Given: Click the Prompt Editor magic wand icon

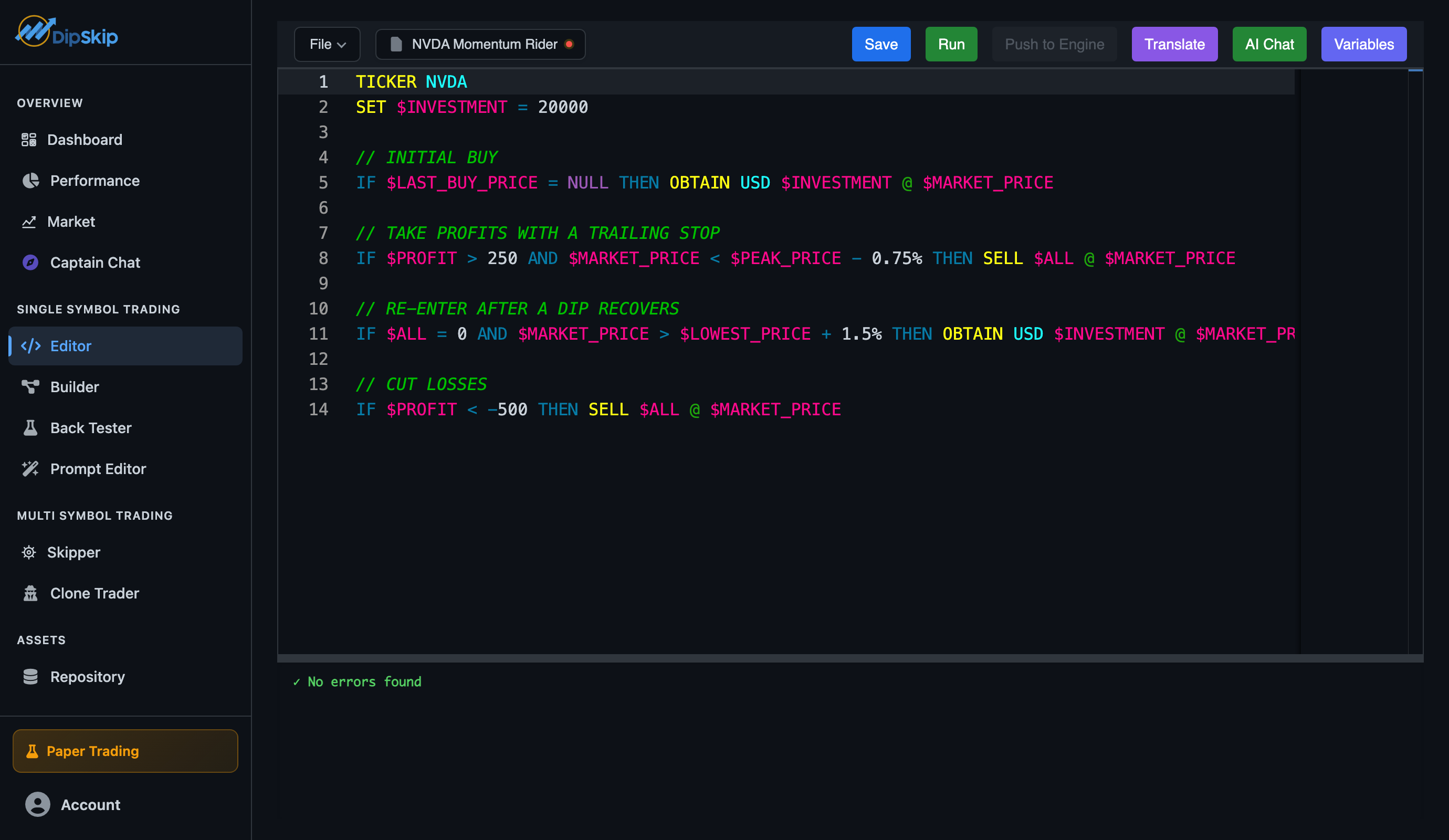Looking at the screenshot, I should pyautogui.click(x=30, y=469).
